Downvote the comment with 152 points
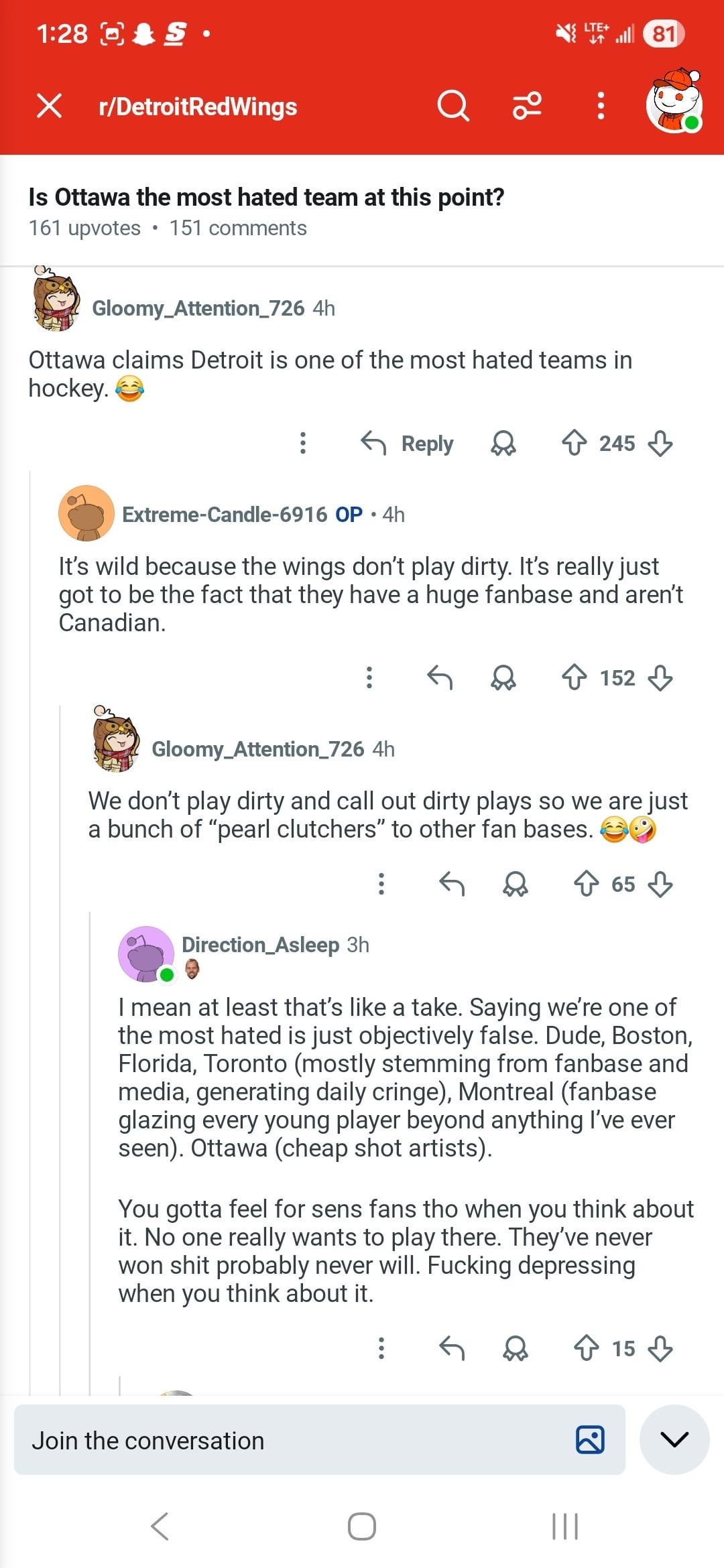The width and height of the screenshot is (724, 1568). click(x=660, y=678)
